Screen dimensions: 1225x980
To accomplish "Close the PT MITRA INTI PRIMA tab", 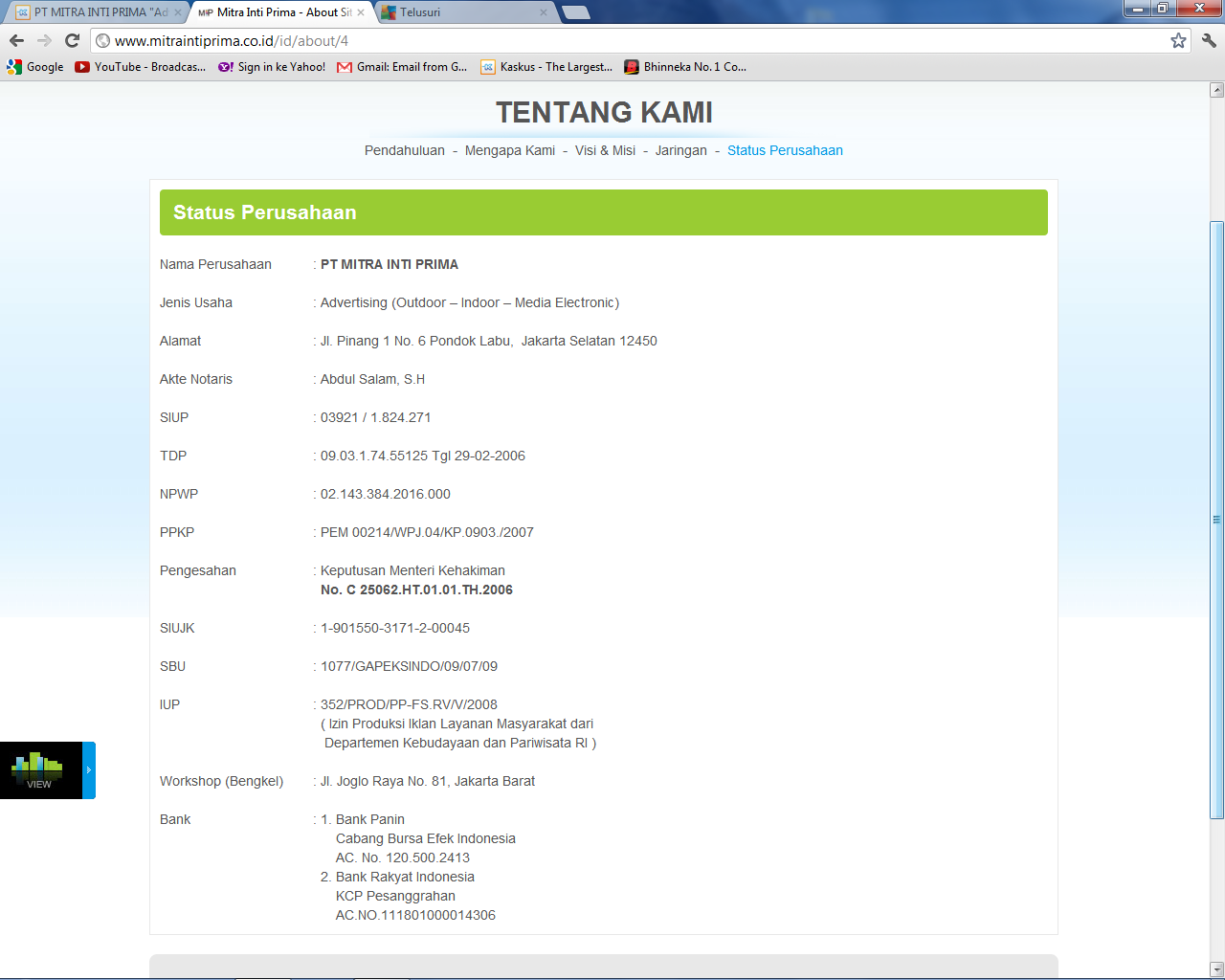I will pyautogui.click(x=178, y=12).
